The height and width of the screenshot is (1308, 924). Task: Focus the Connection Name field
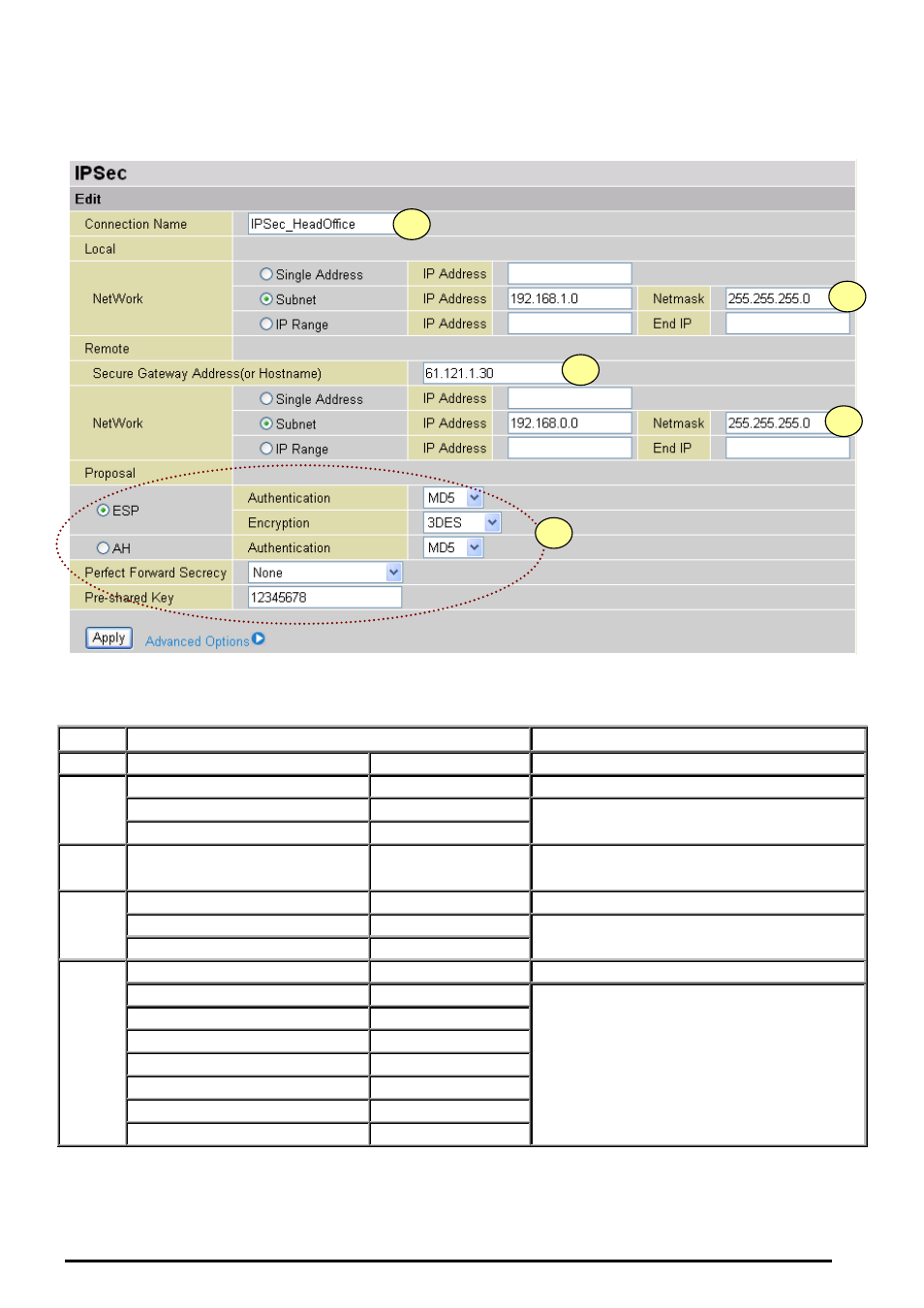coord(324,224)
